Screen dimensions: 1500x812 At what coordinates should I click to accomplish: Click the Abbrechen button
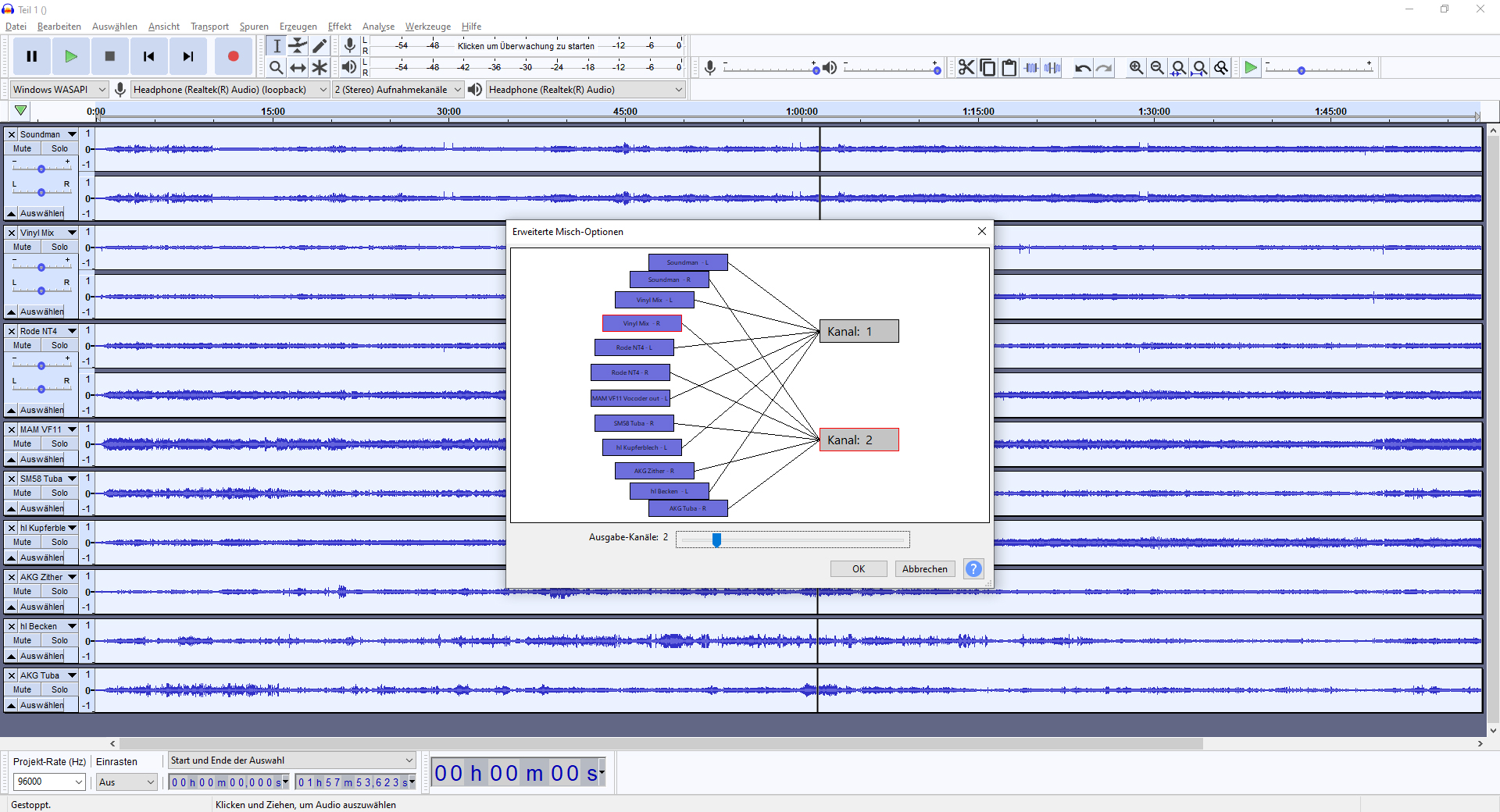924,569
